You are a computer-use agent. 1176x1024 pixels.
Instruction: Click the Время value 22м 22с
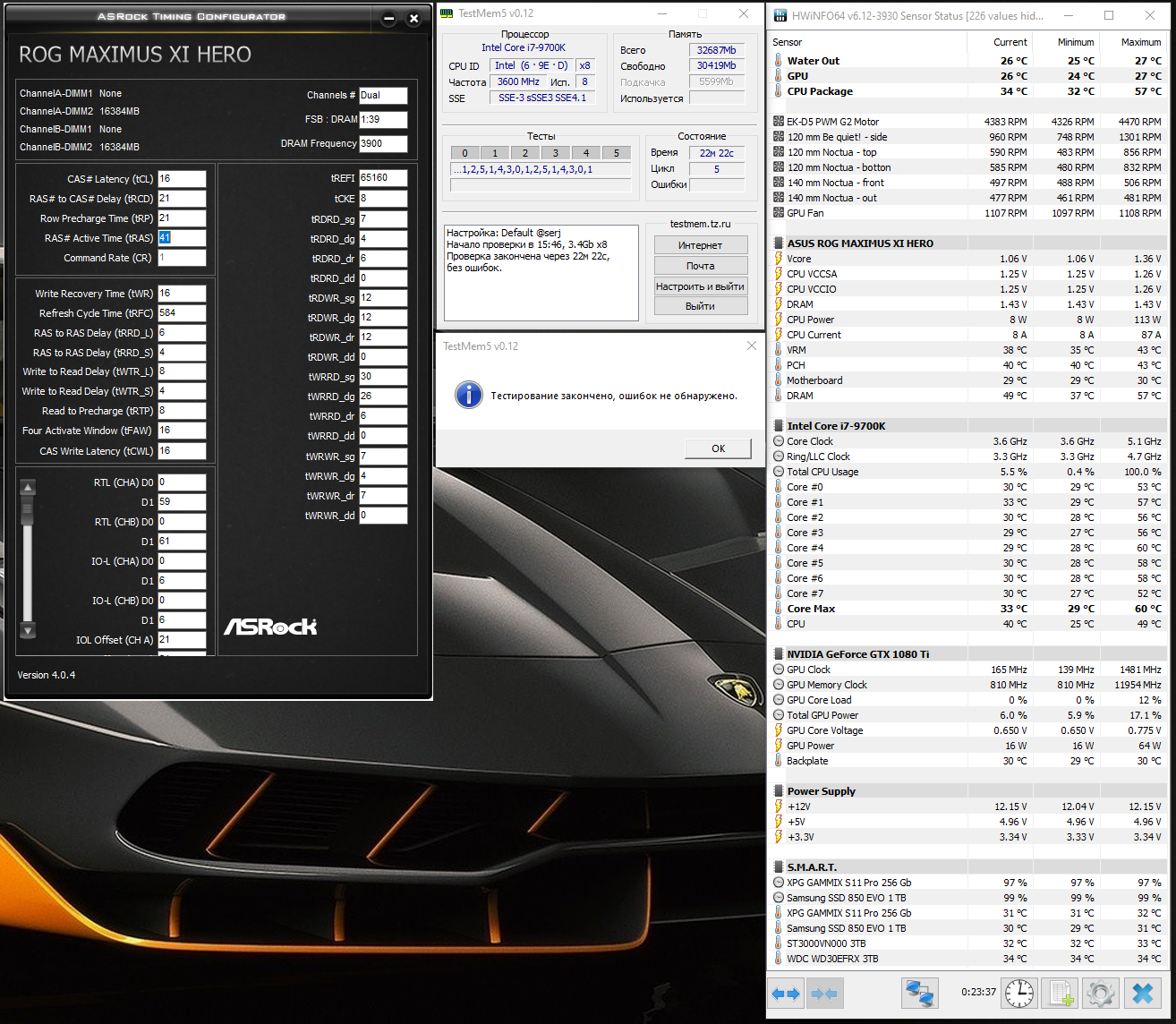(x=717, y=153)
